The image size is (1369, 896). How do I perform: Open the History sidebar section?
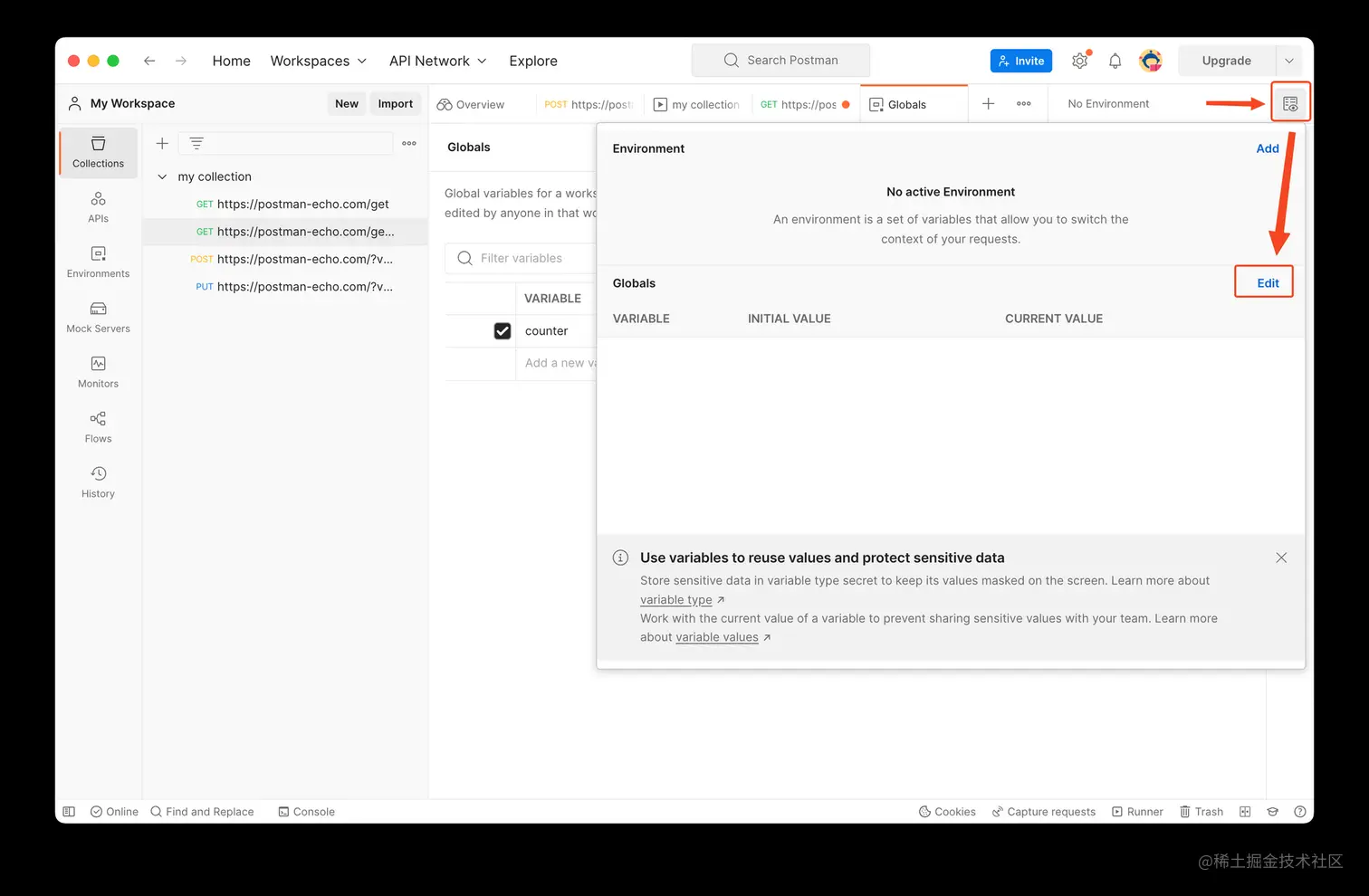coord(98,482)
